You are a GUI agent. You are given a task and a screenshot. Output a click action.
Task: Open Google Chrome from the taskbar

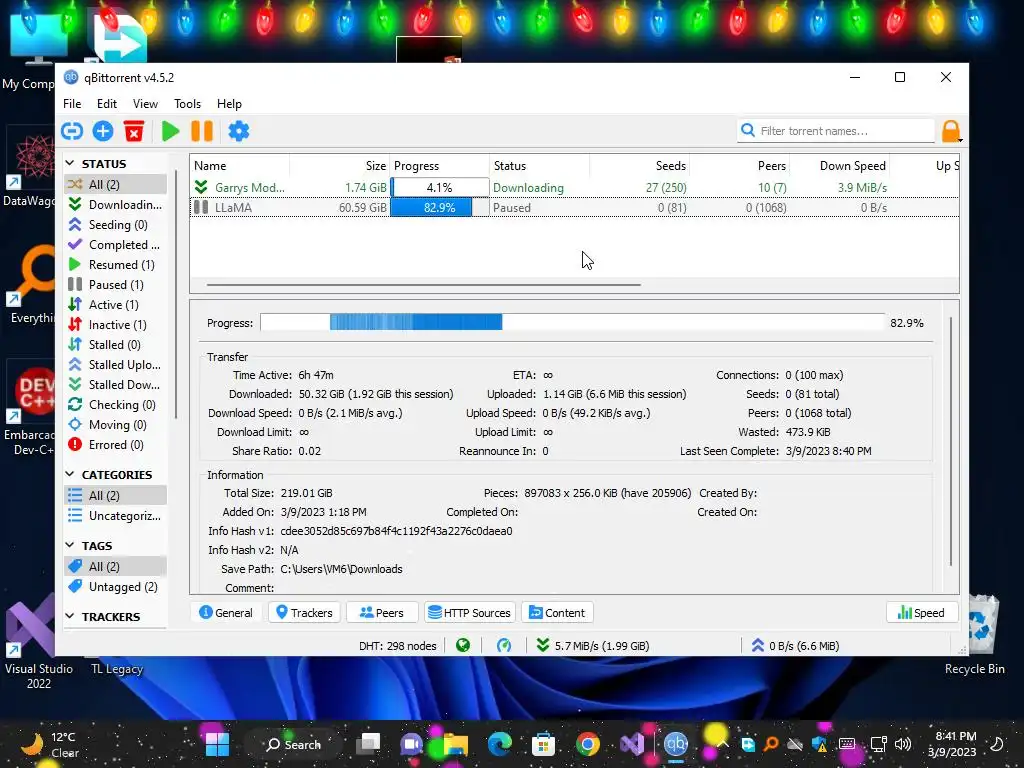tap(587, 744)
